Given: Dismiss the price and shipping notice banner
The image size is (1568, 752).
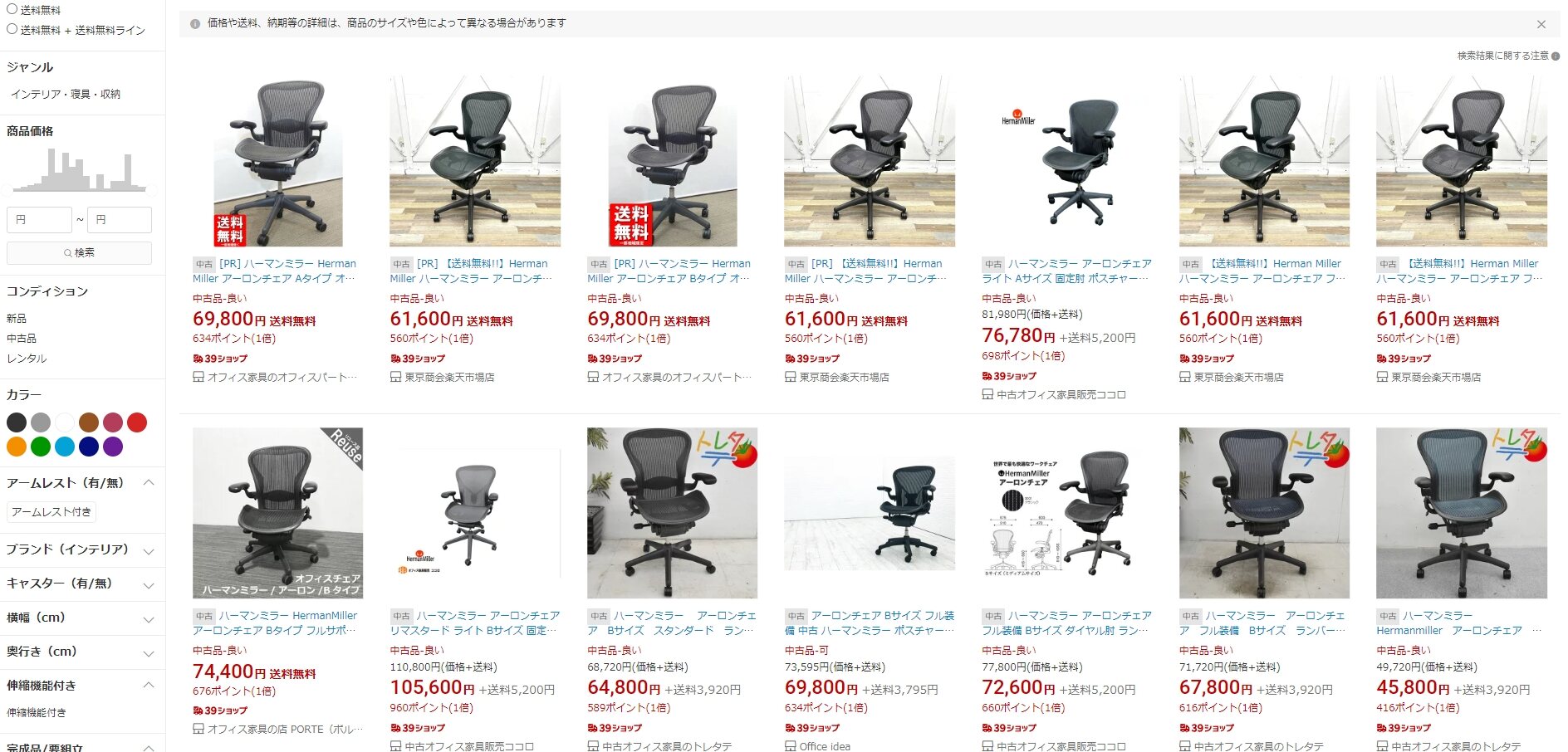Looking at the screenshot, I should pyautogui.click(x=1541, y=24).
